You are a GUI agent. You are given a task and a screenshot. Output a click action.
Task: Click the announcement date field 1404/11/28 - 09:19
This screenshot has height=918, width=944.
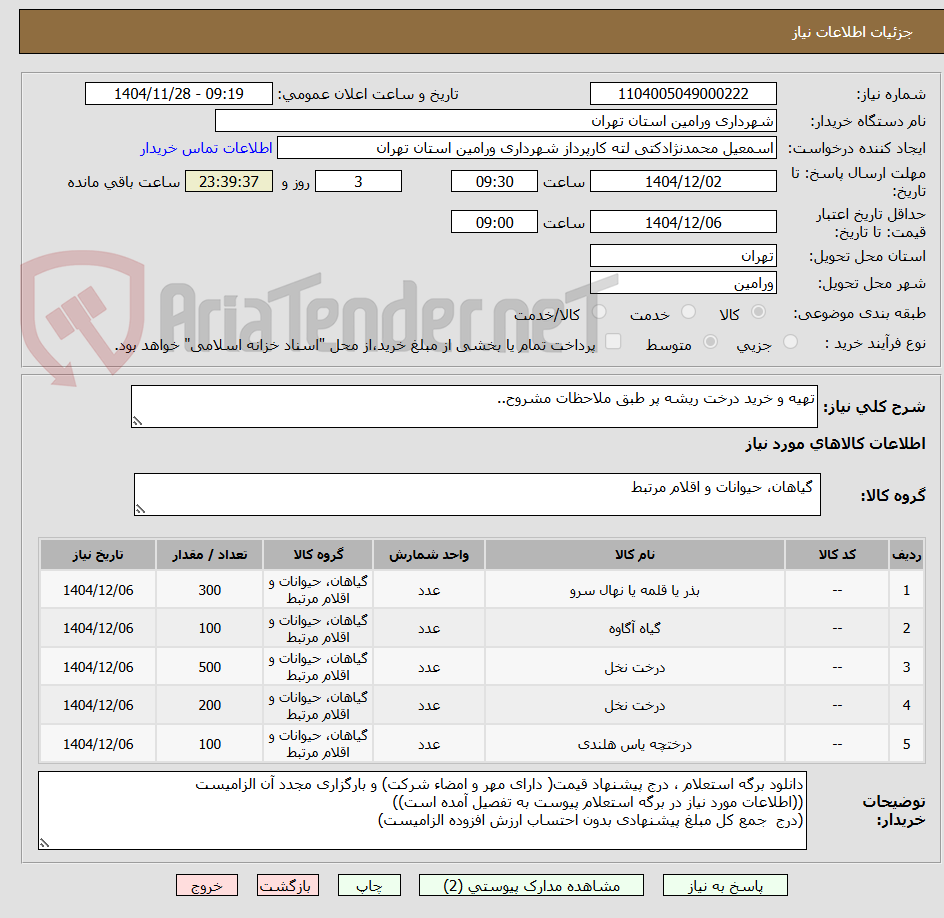pyautogui.click(x=179, y=94)
